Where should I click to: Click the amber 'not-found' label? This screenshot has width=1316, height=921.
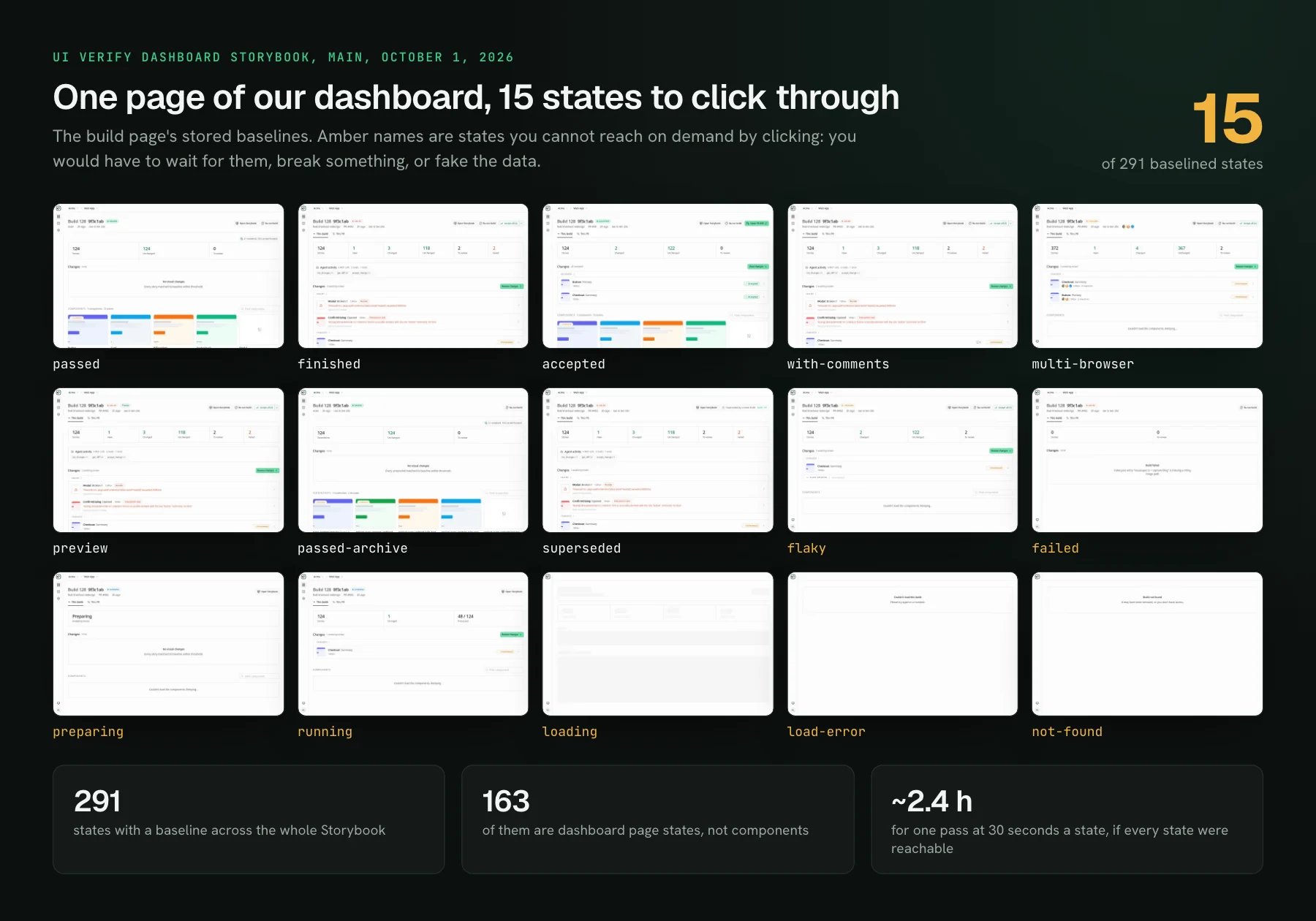(x=1067, y=732)
